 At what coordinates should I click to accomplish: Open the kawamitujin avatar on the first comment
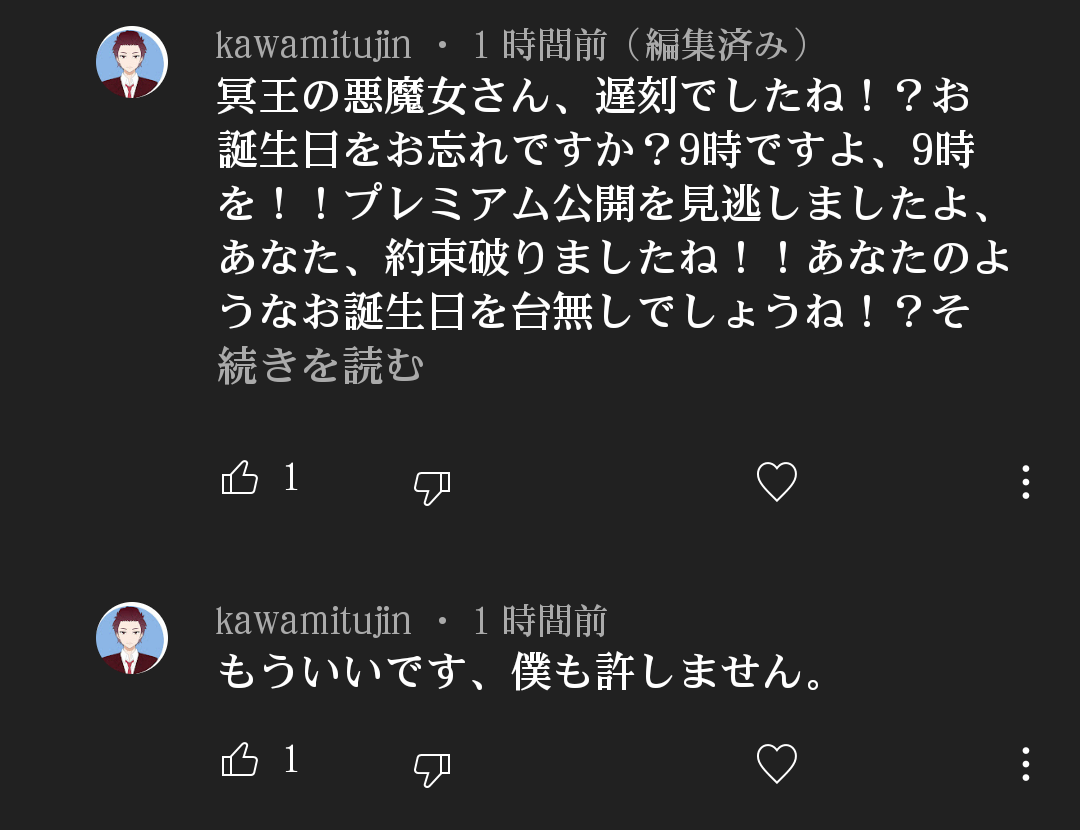(131, 62)
